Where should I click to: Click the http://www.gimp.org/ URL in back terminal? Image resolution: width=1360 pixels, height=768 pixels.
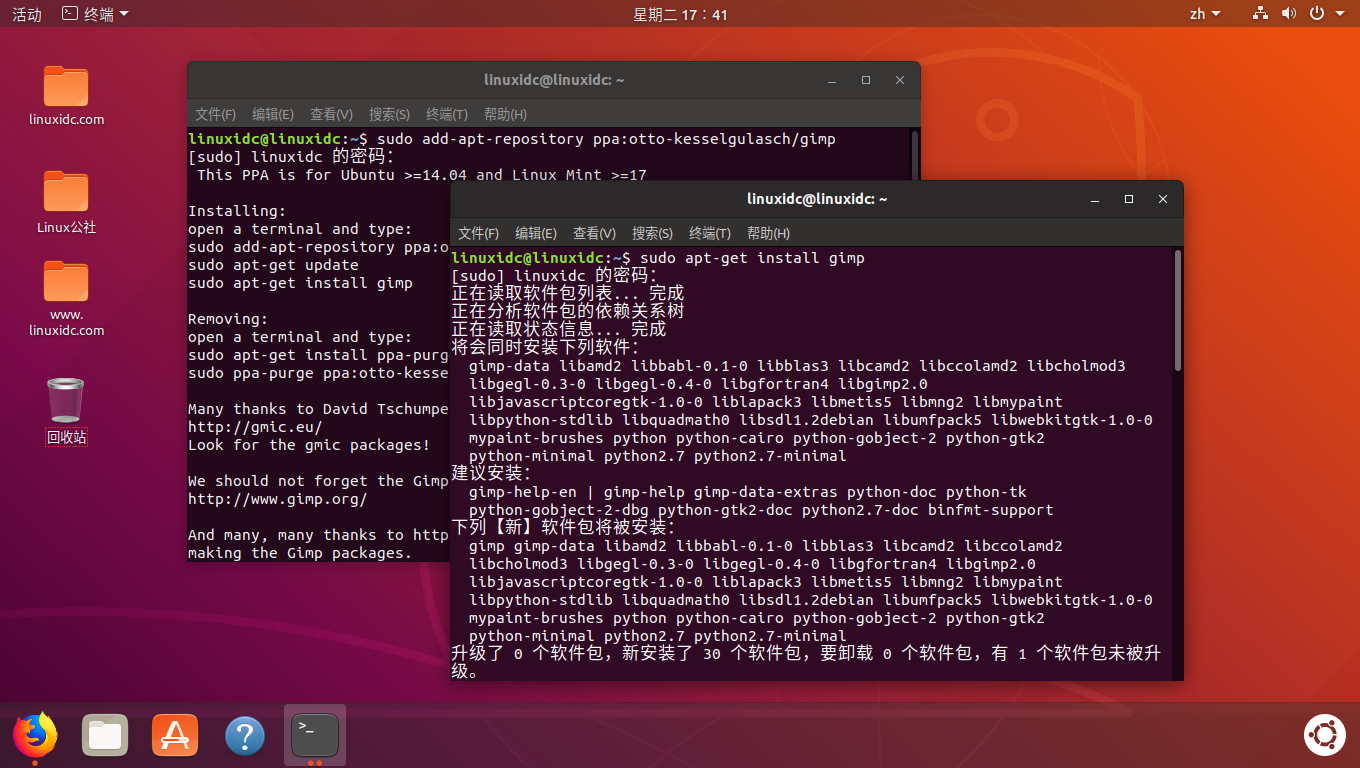(x=278, y=499)
